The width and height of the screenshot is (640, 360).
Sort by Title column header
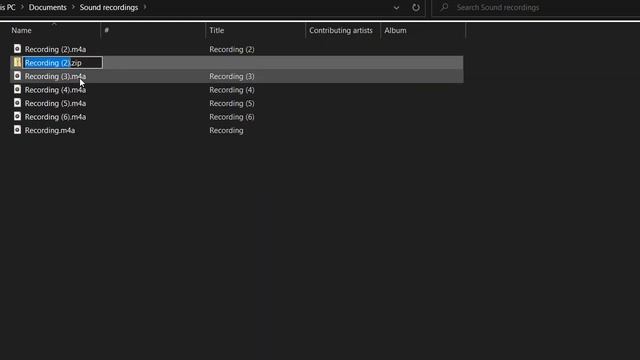[x=216, y=30]
